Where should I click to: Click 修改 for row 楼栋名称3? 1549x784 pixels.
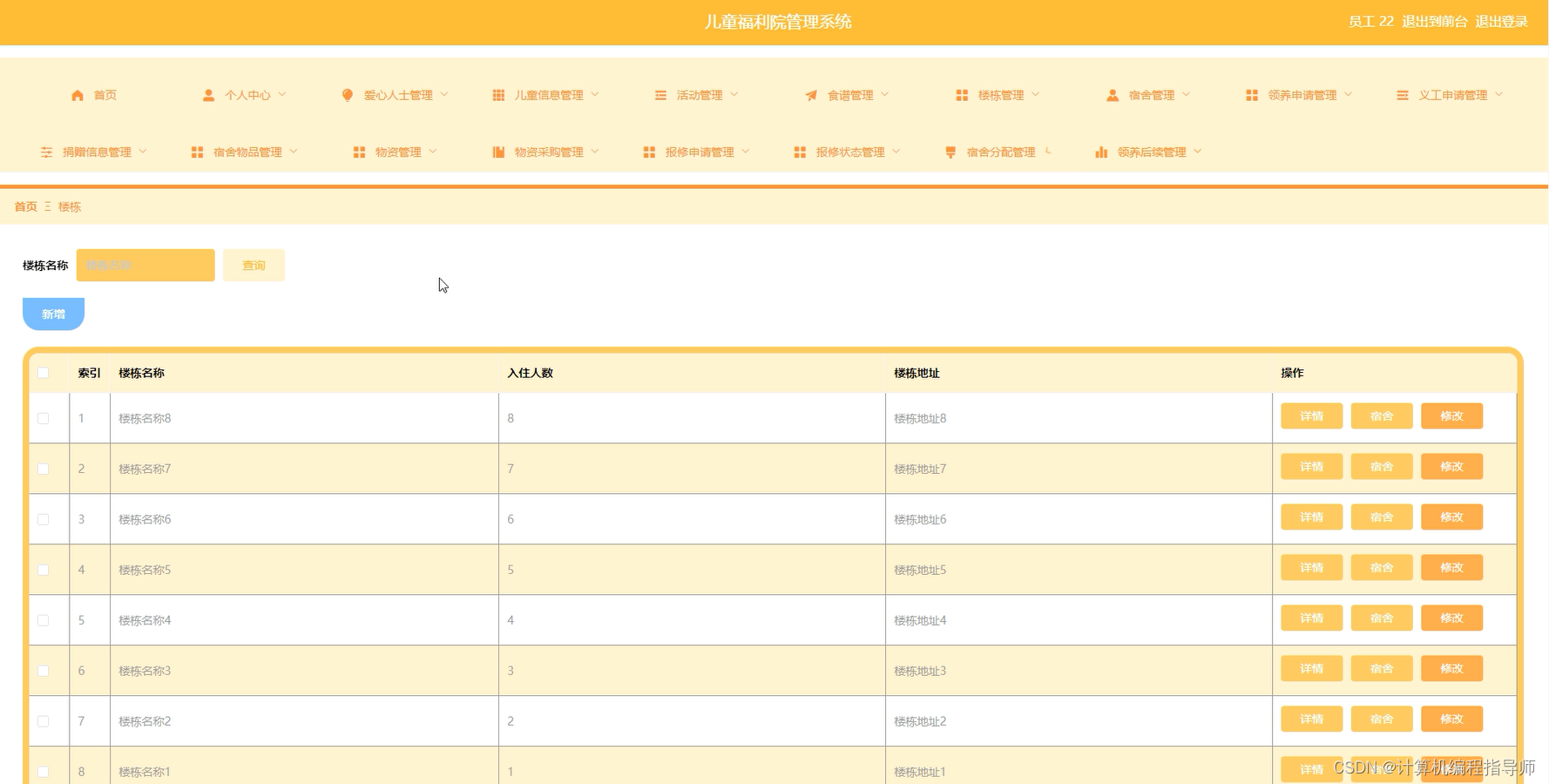tap(1451, 669)
